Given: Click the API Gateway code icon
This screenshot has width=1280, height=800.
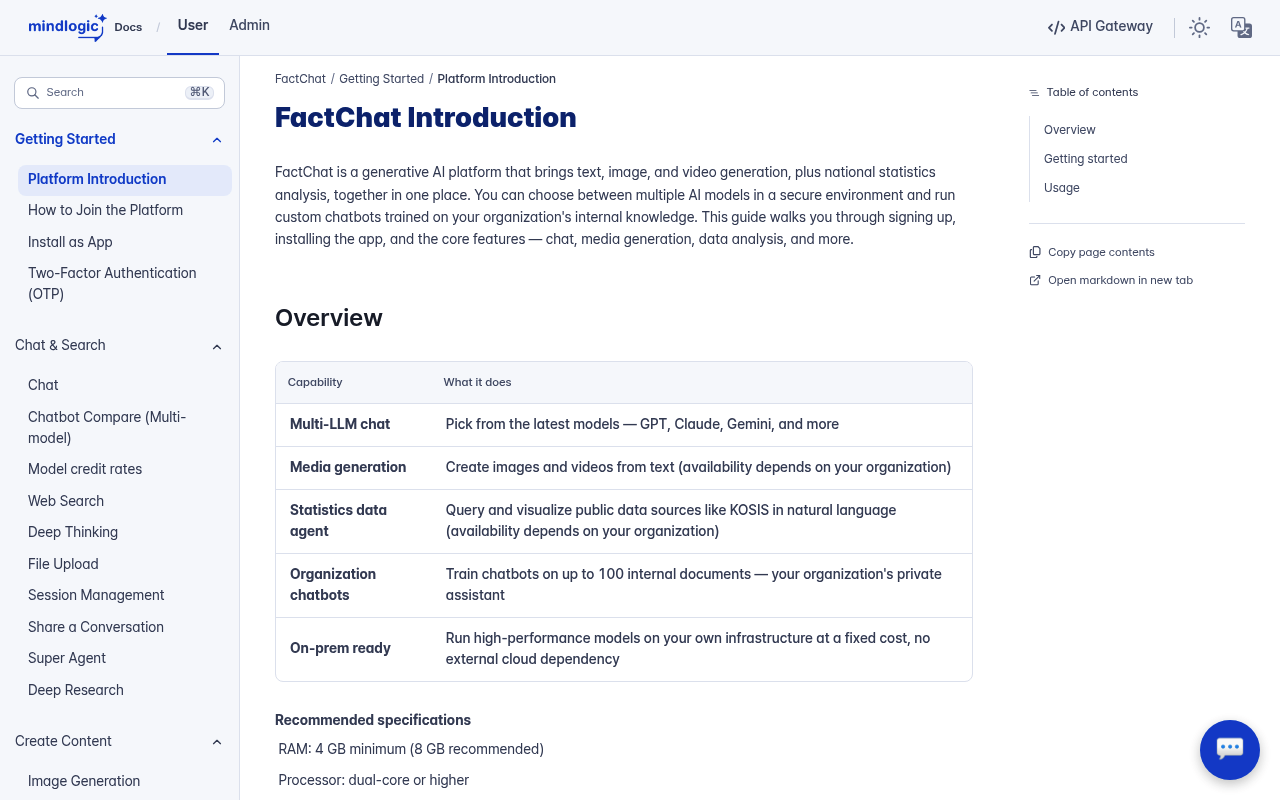Looking at the screenshot, I should pyautogui.click(x=1056, y=27).
